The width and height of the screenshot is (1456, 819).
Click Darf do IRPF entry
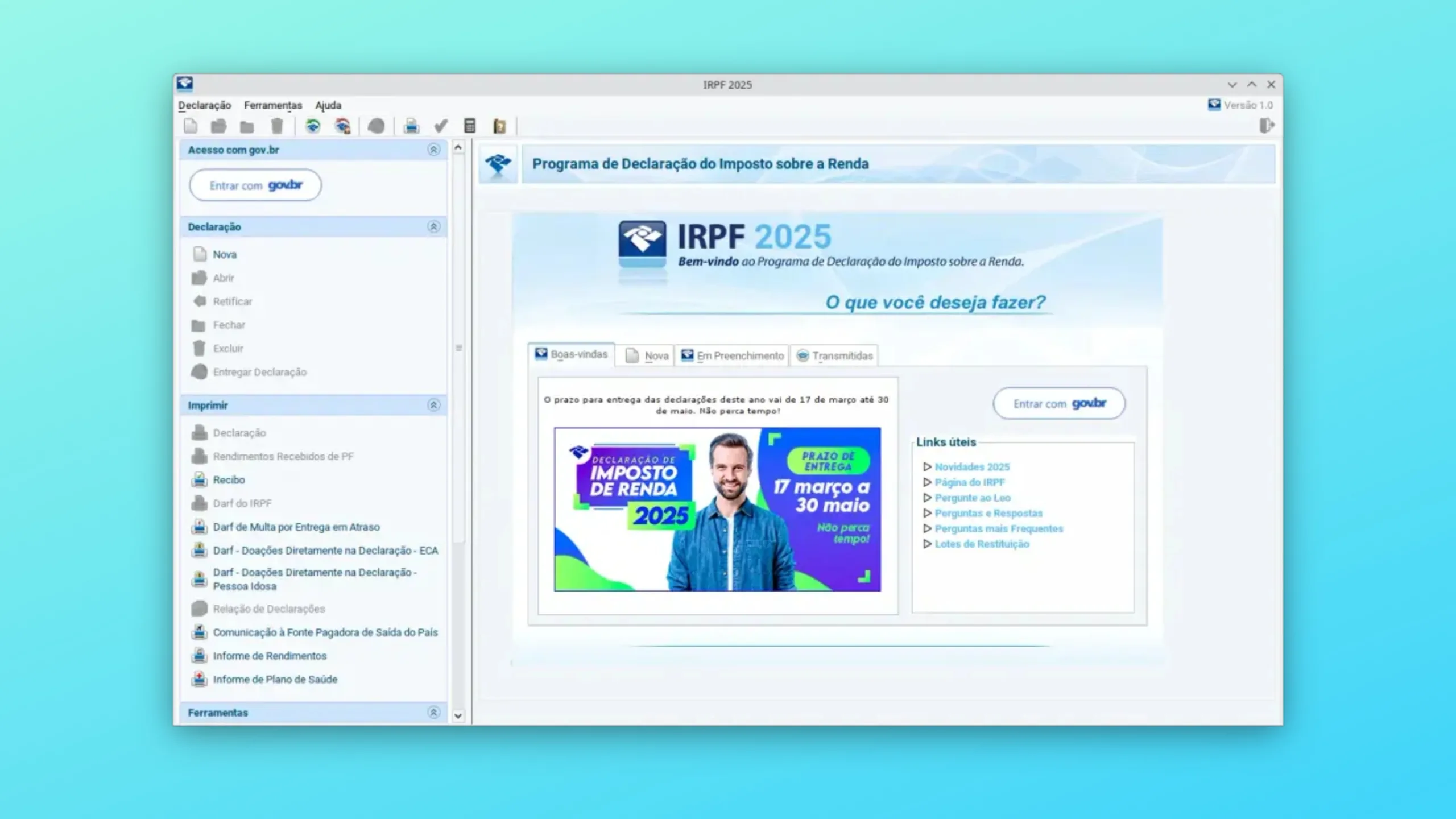[242, 503]
